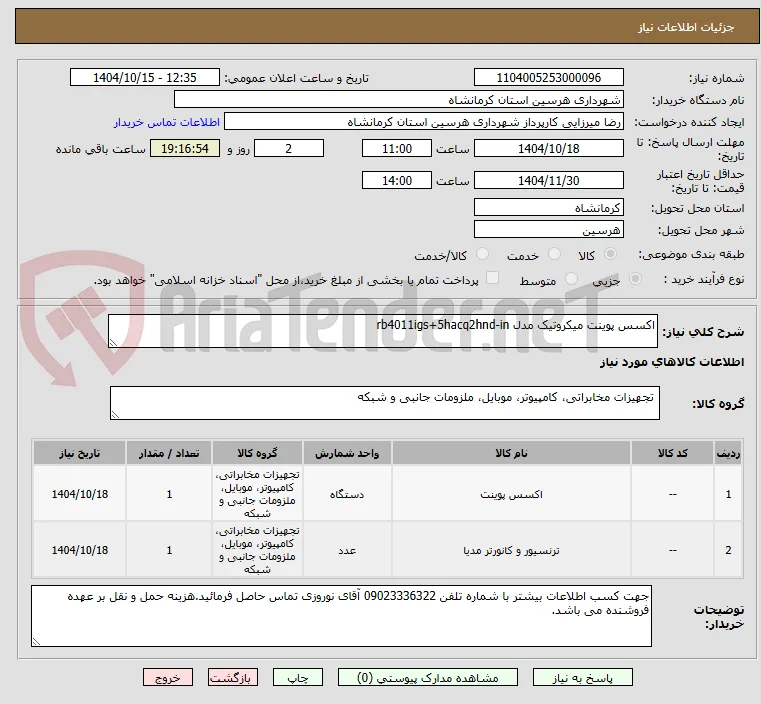Click the remaining time field 19:16:54
Image resolution: width=761 pixels, height=704 pixels.
185,148
